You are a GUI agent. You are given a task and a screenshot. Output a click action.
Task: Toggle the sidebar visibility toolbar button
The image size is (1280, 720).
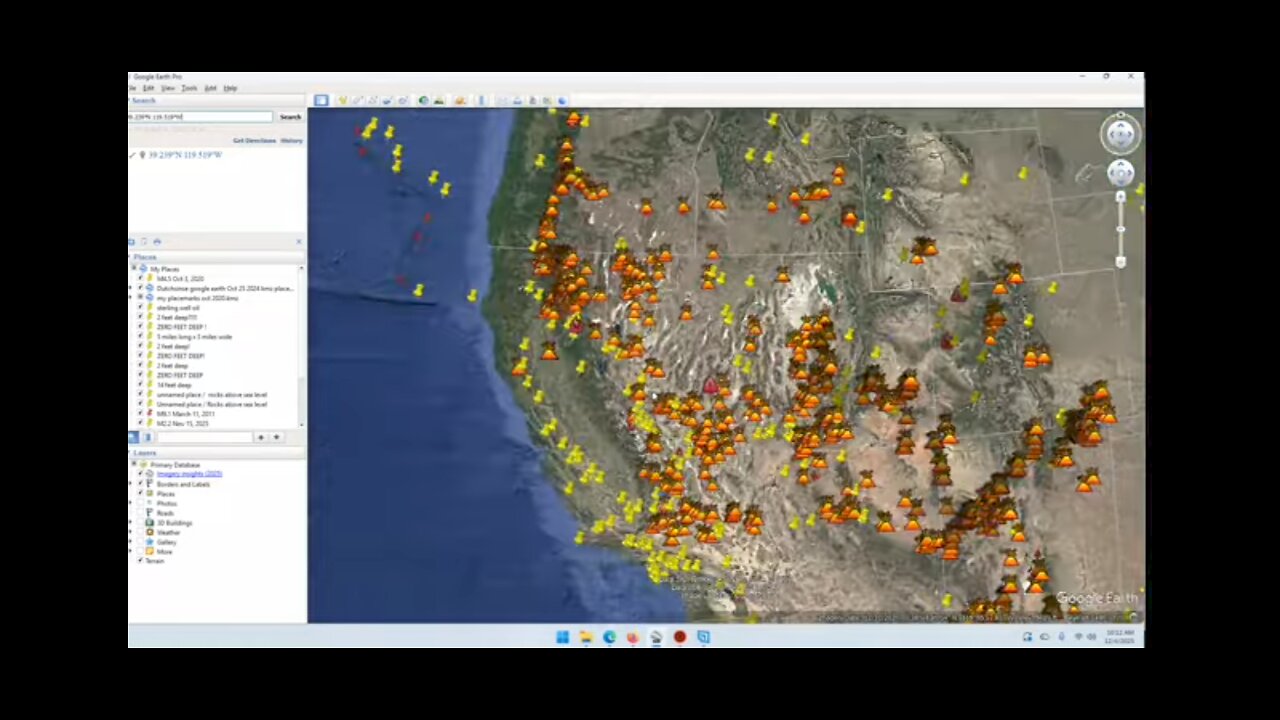[x=321, y=100]
